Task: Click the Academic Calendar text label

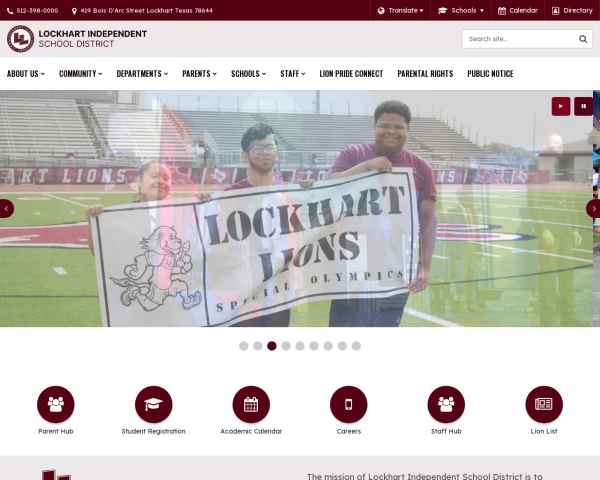Action: 251,431
